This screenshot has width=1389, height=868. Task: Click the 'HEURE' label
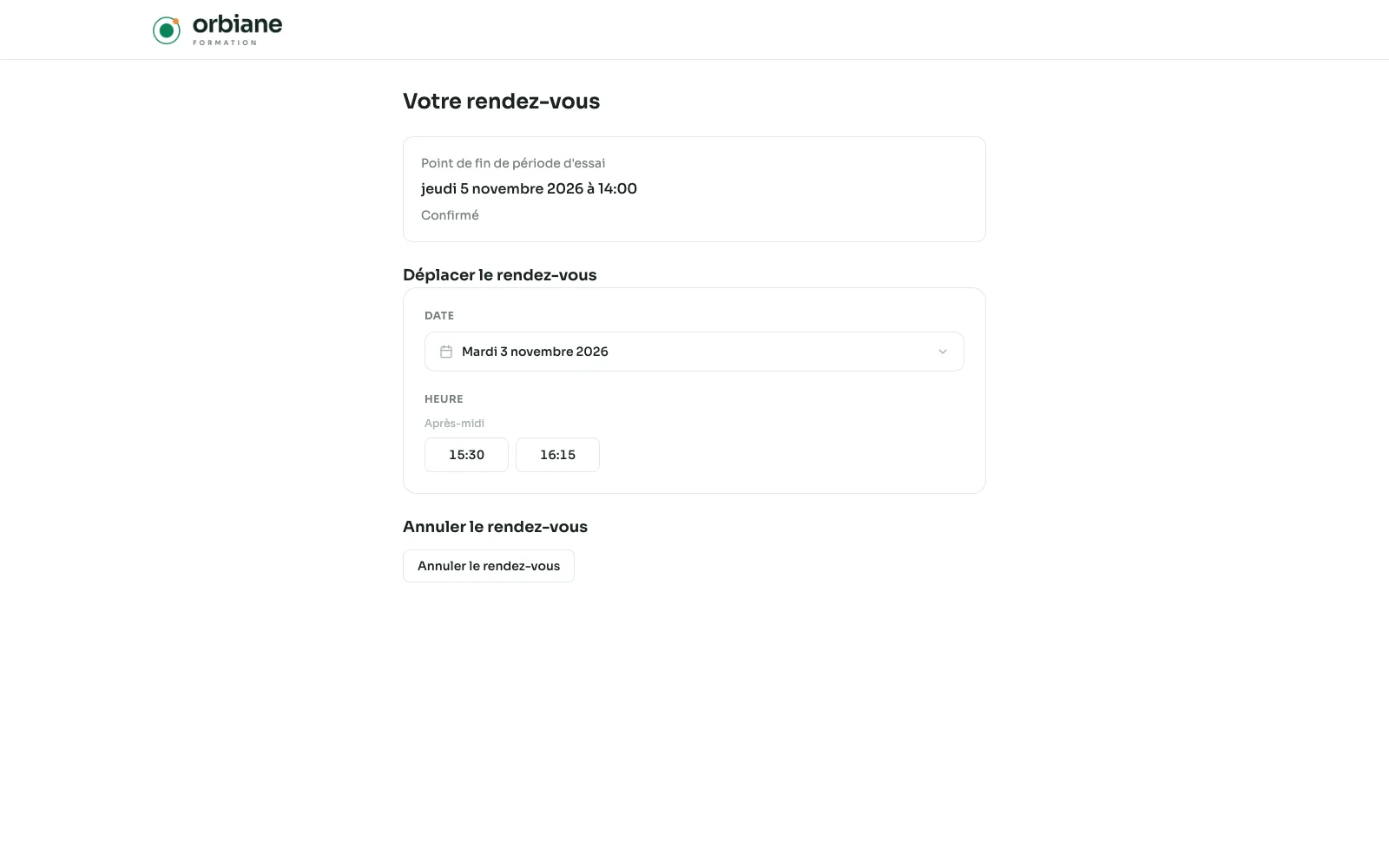point(444,399)
